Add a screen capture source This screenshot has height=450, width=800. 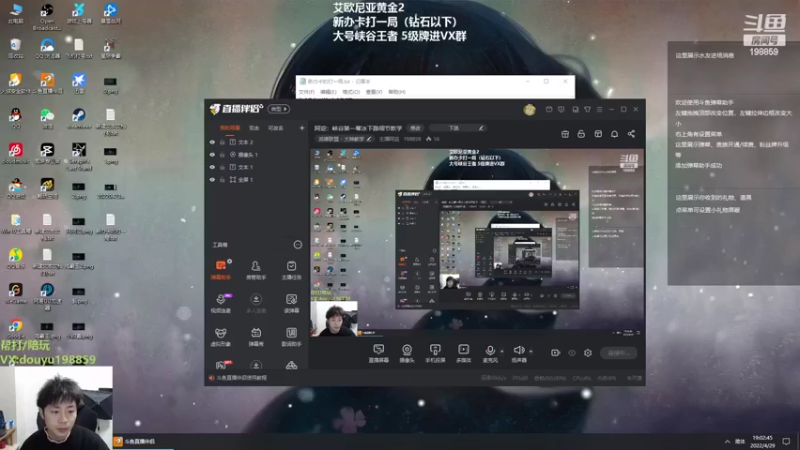coord(379,353)
